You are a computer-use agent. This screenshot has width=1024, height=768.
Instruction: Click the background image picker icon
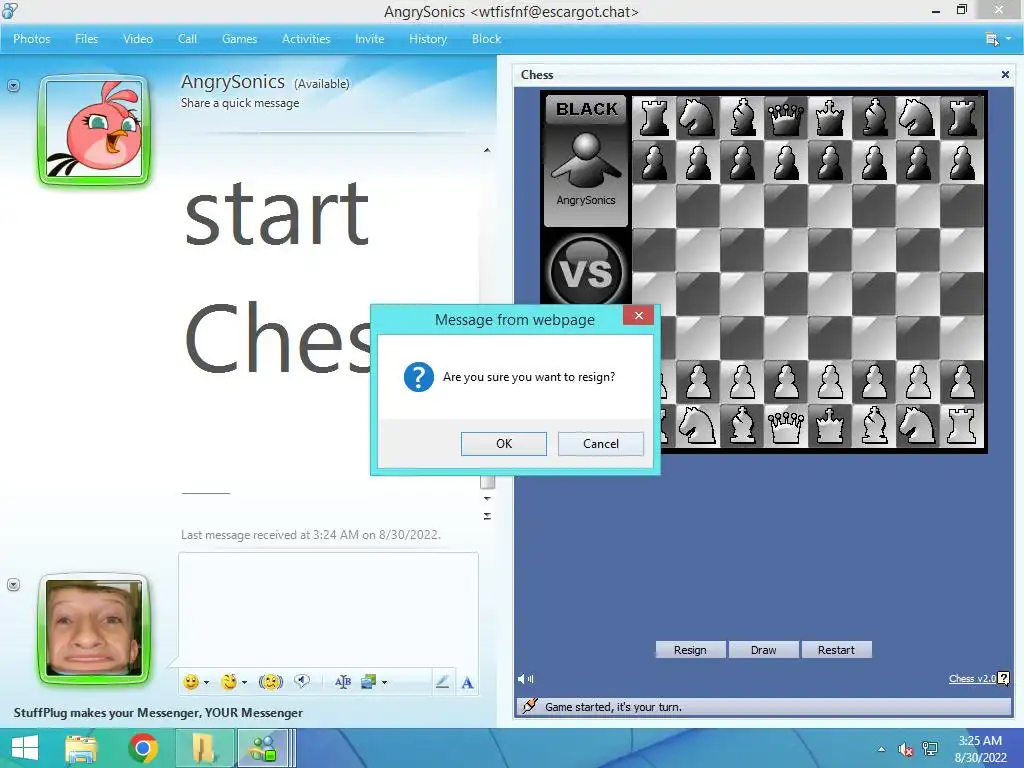(368, 682)
